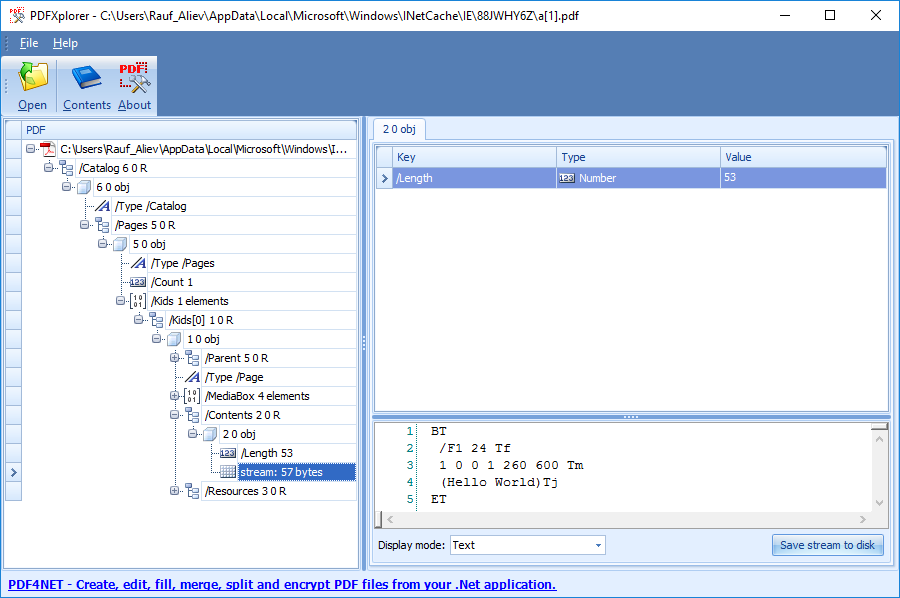Screen dimensions: 900x598
Task: Click the Value column header
Action: tap(803, 157)
